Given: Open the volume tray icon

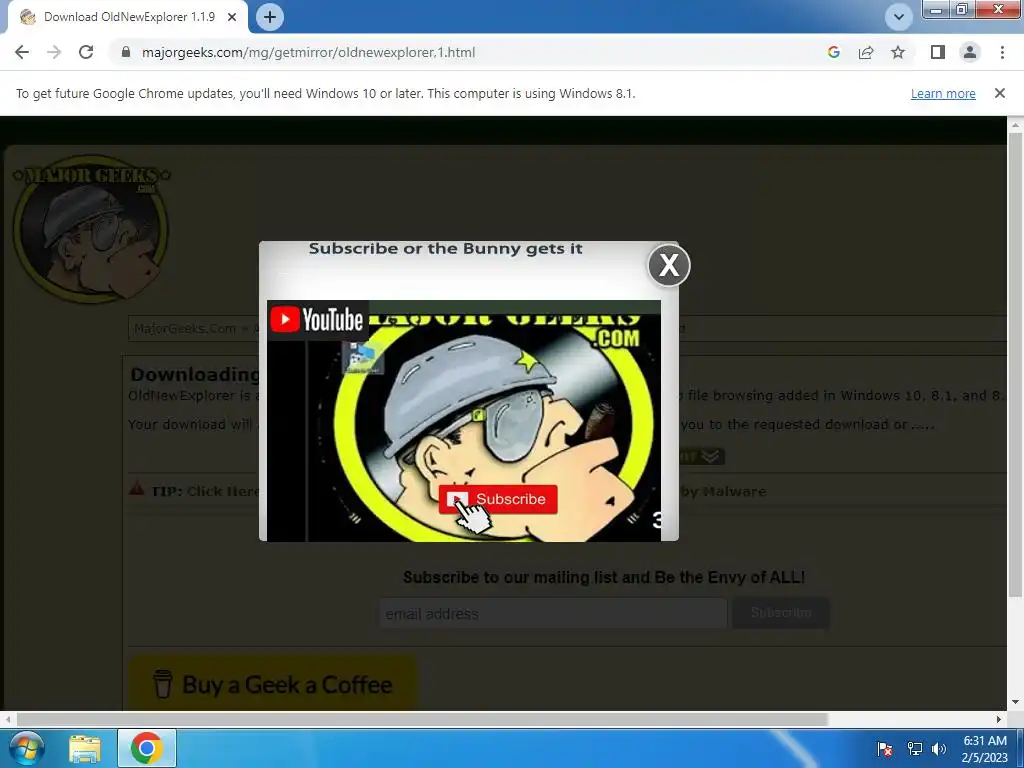Looking at the screenshot, I should (x=939, y=749).
